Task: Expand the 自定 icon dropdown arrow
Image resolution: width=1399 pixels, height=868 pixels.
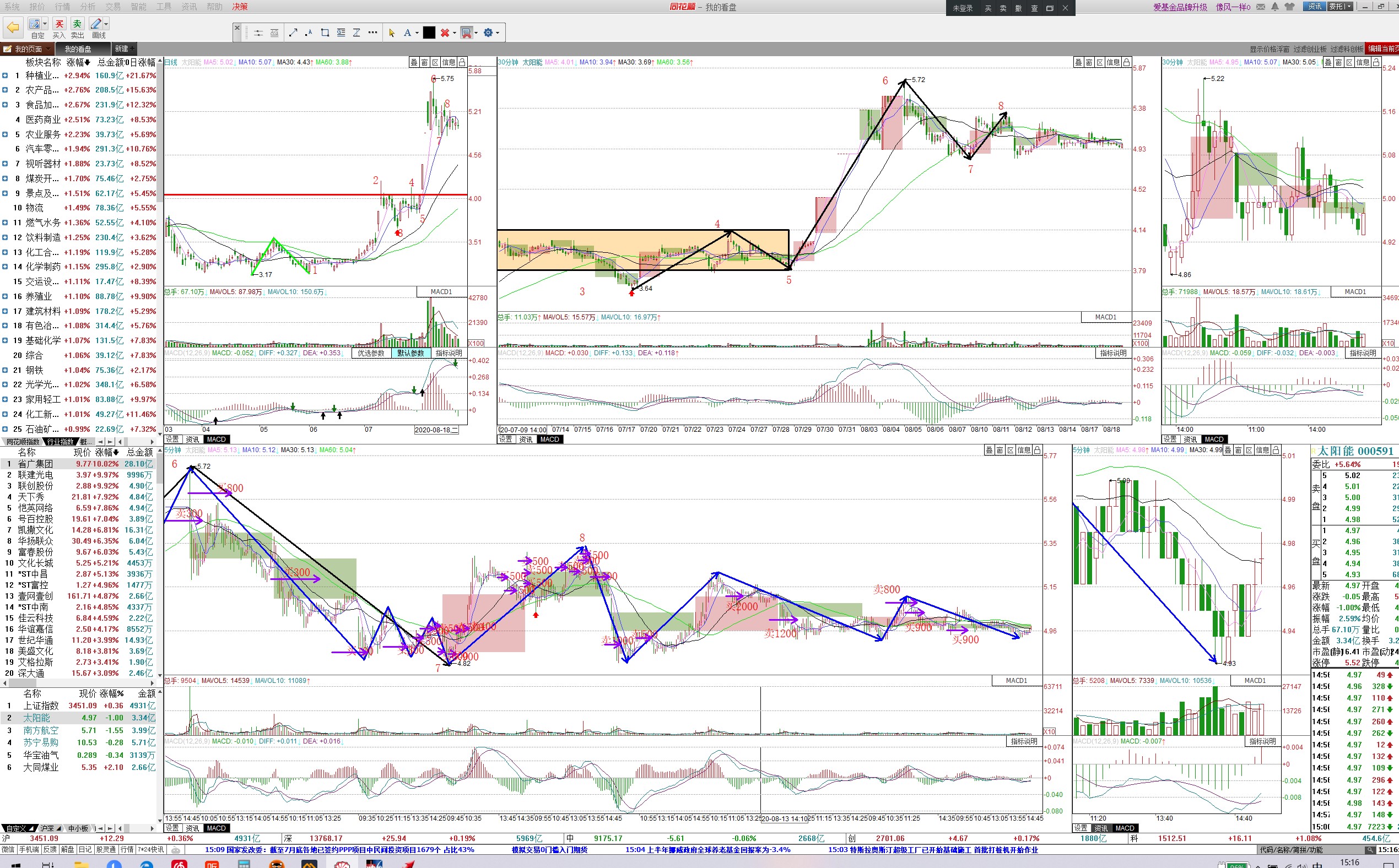Action: click(45, 24)
